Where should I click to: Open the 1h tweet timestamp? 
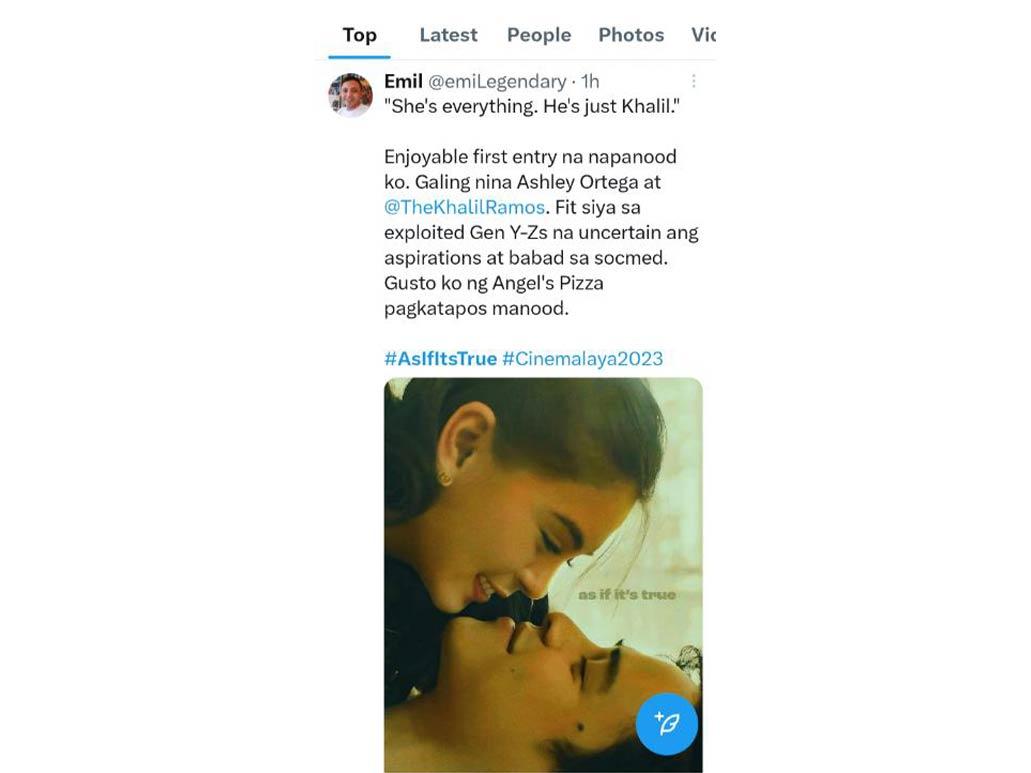pos(590,81)
